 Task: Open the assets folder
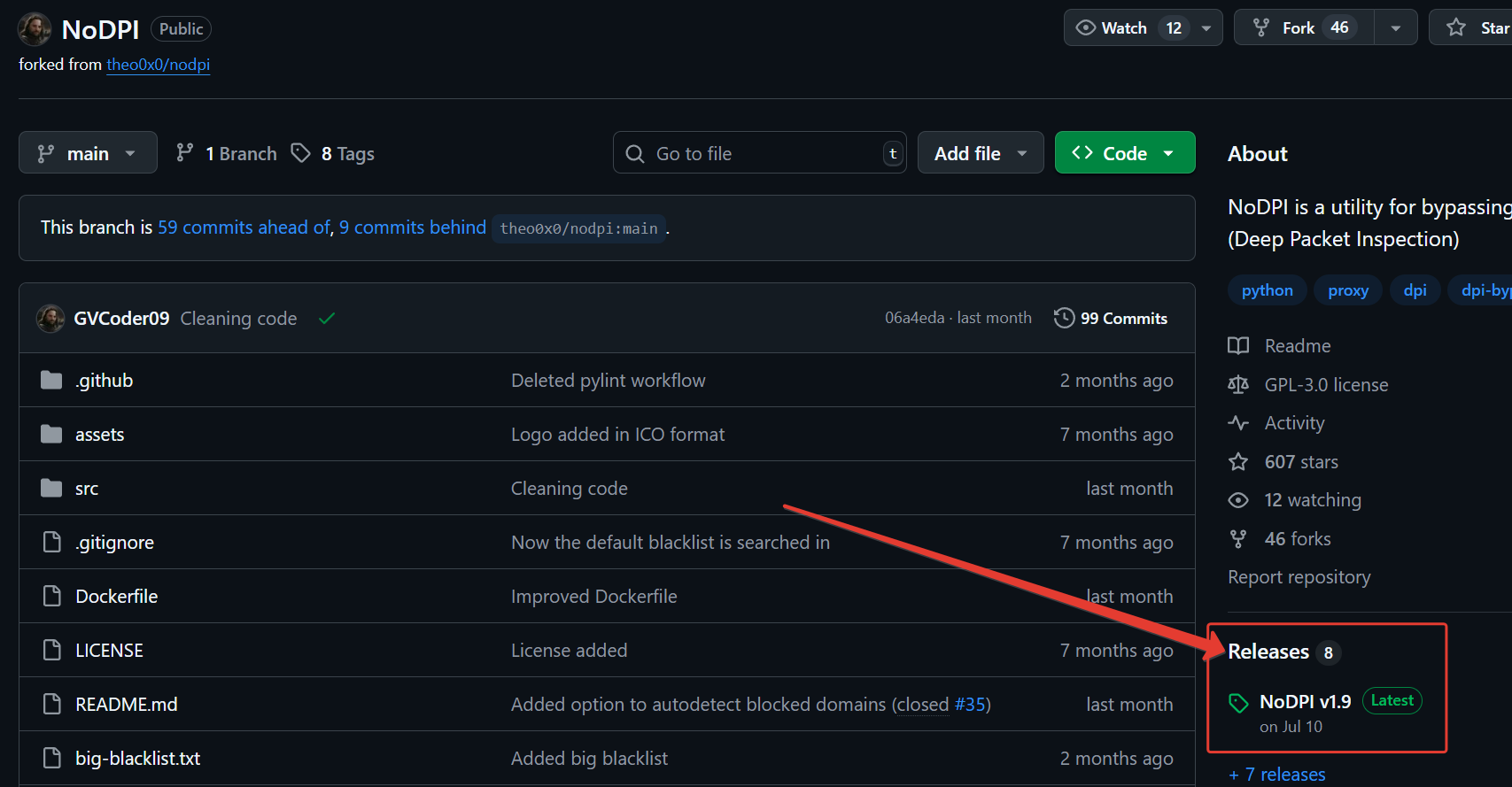click(99, 435)
